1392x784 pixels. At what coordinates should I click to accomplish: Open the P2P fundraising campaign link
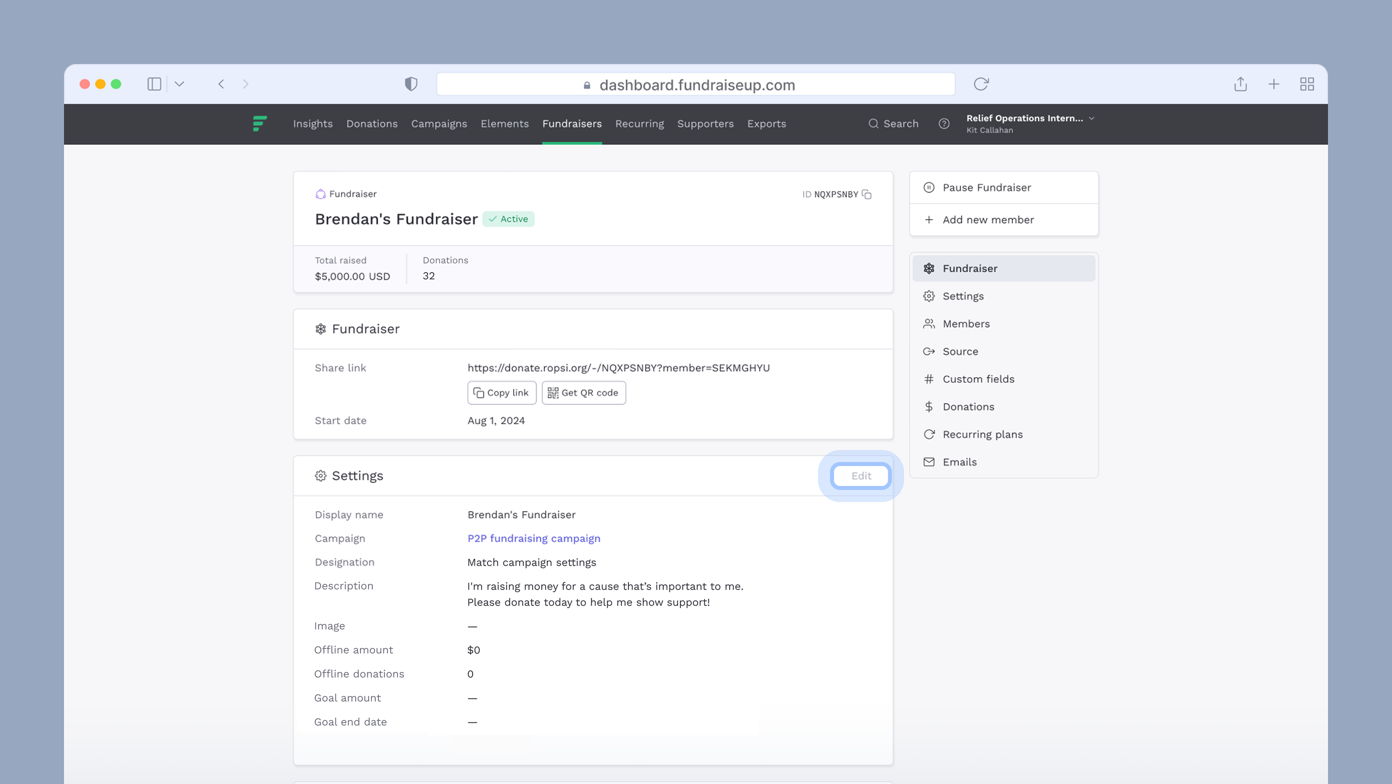point(534,538)
